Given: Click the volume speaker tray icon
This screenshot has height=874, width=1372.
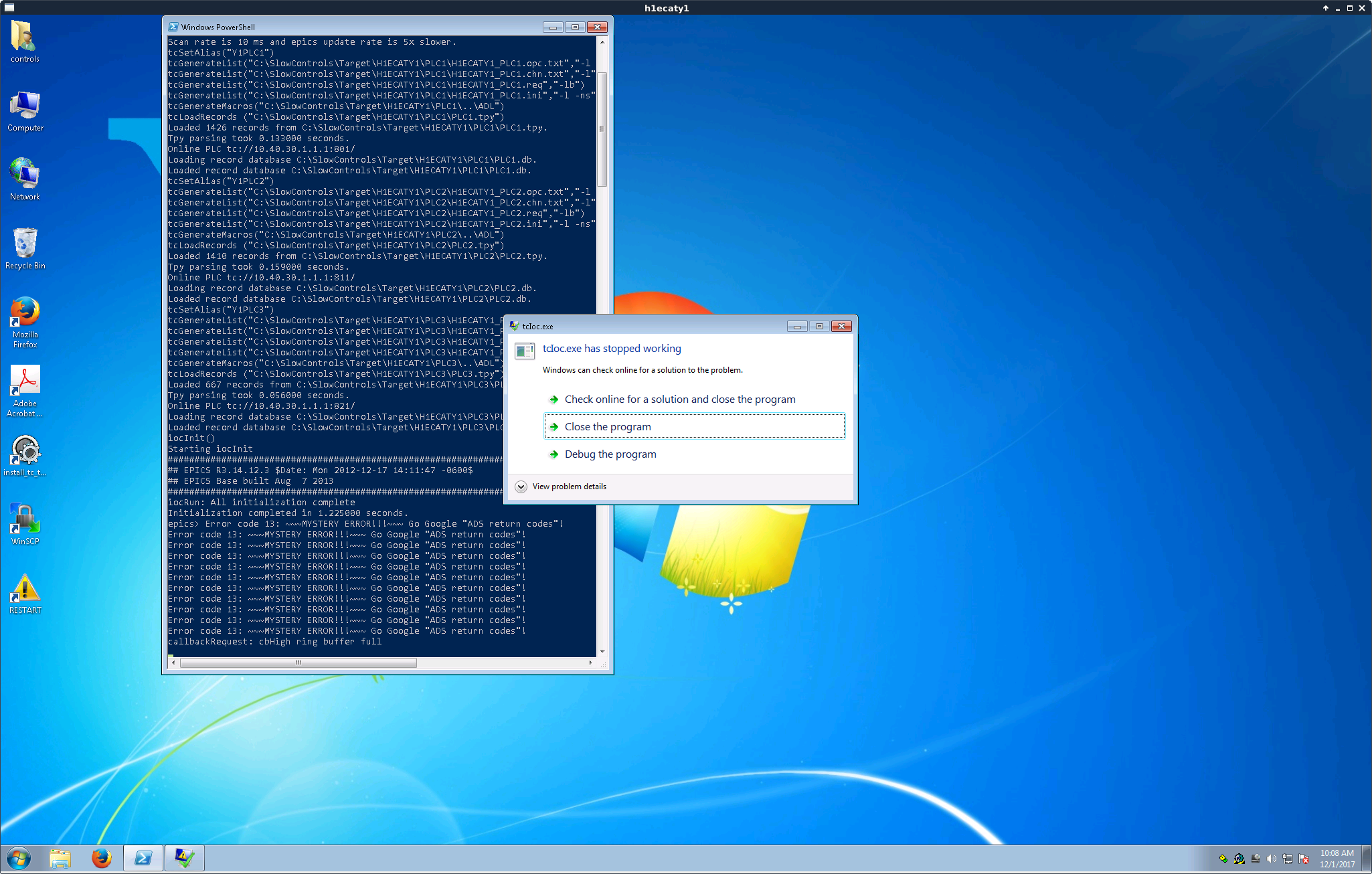Looking at the screenshot, I should [x=1272, y=859].
